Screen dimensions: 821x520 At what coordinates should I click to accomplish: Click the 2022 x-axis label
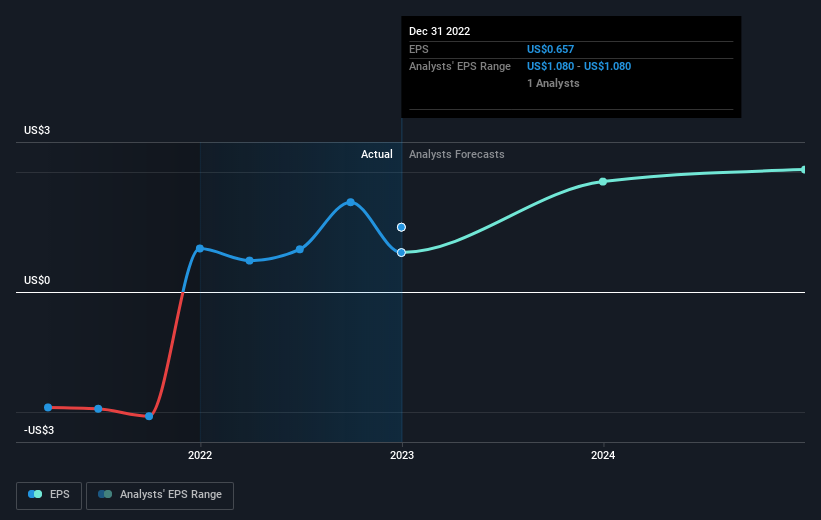click(x=200, y=456)
